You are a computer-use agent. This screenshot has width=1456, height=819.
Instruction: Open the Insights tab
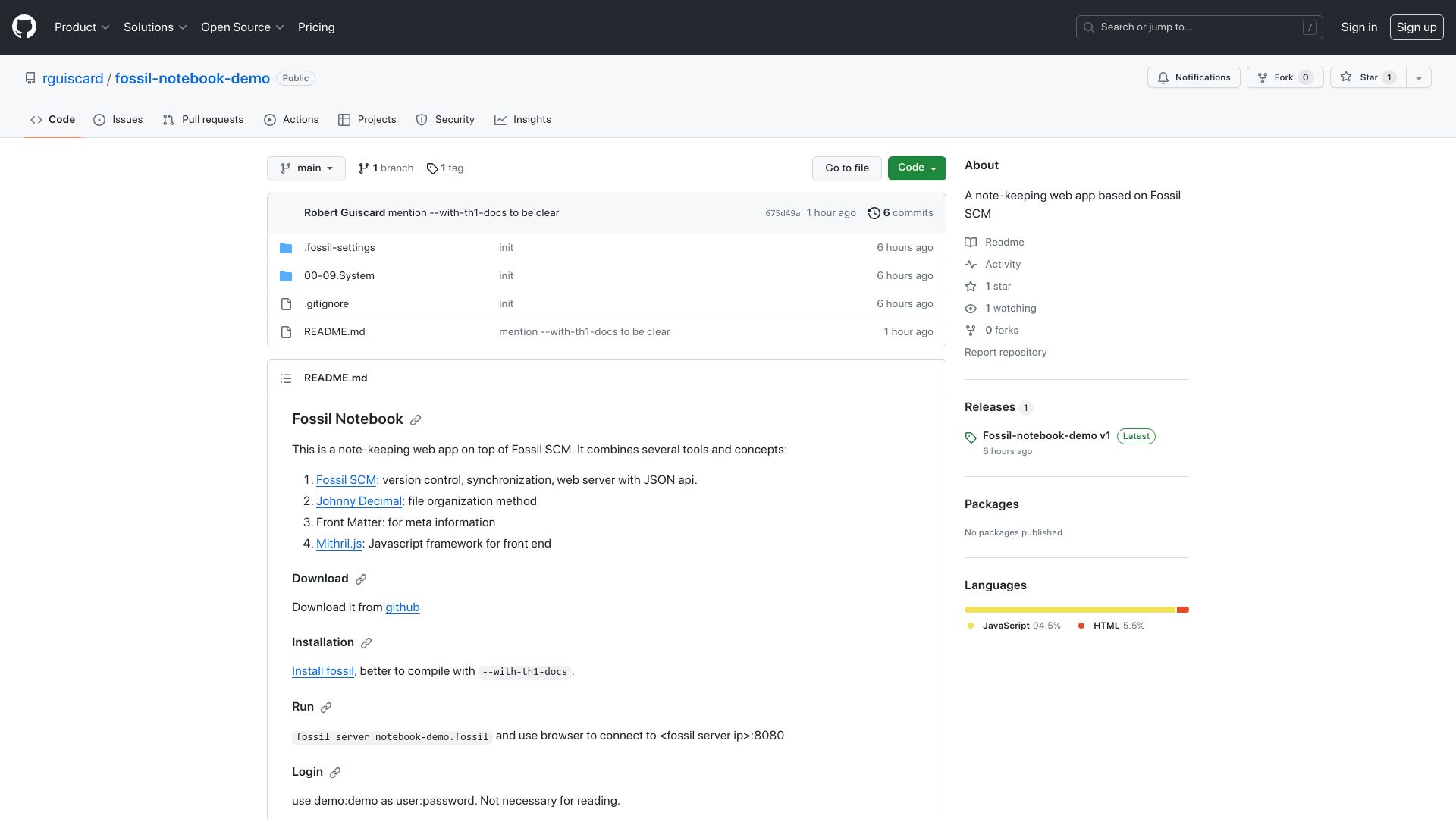(522, 120)
